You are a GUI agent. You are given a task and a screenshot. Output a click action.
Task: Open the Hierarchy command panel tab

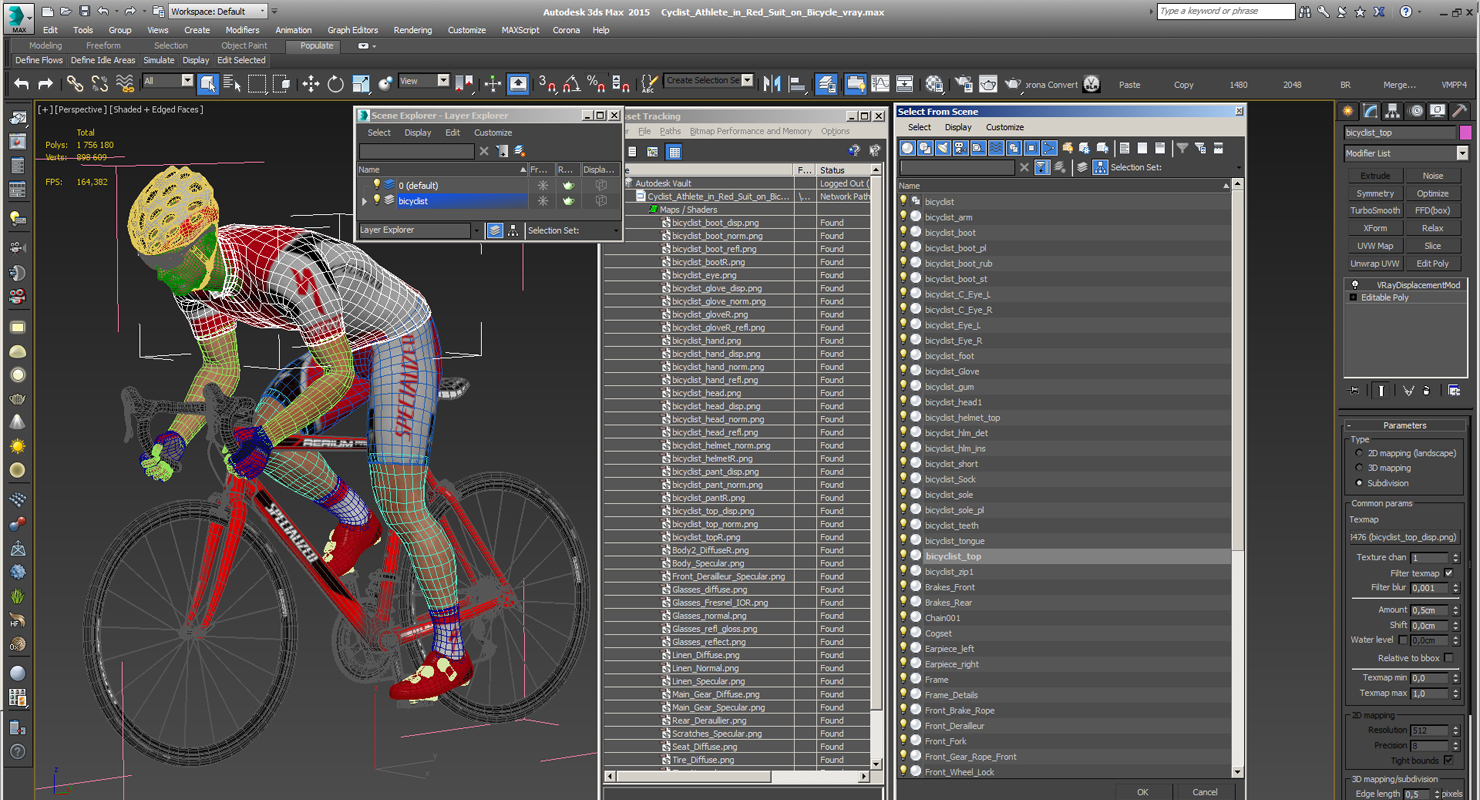click(1393, 111)
